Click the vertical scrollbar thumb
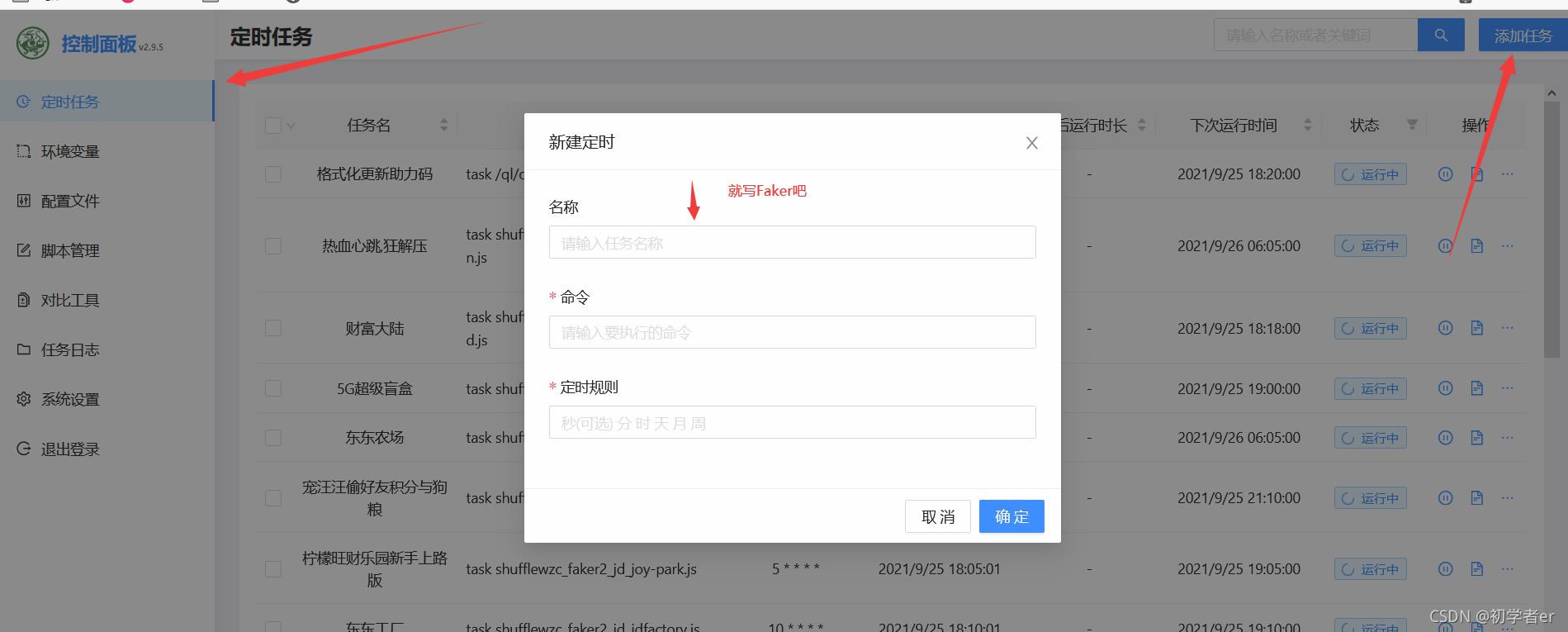This screenshot has width=1568, height=632. click(x=1551, y=230)
